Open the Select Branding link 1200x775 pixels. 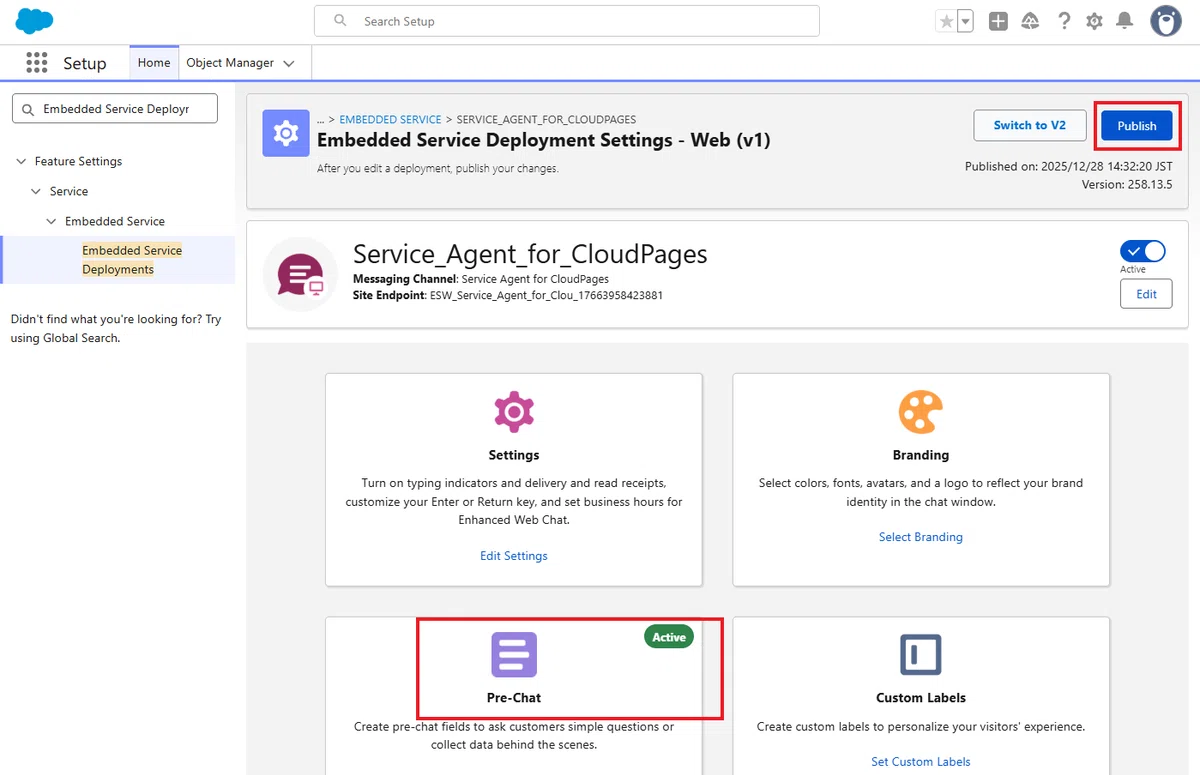point(921,537)
